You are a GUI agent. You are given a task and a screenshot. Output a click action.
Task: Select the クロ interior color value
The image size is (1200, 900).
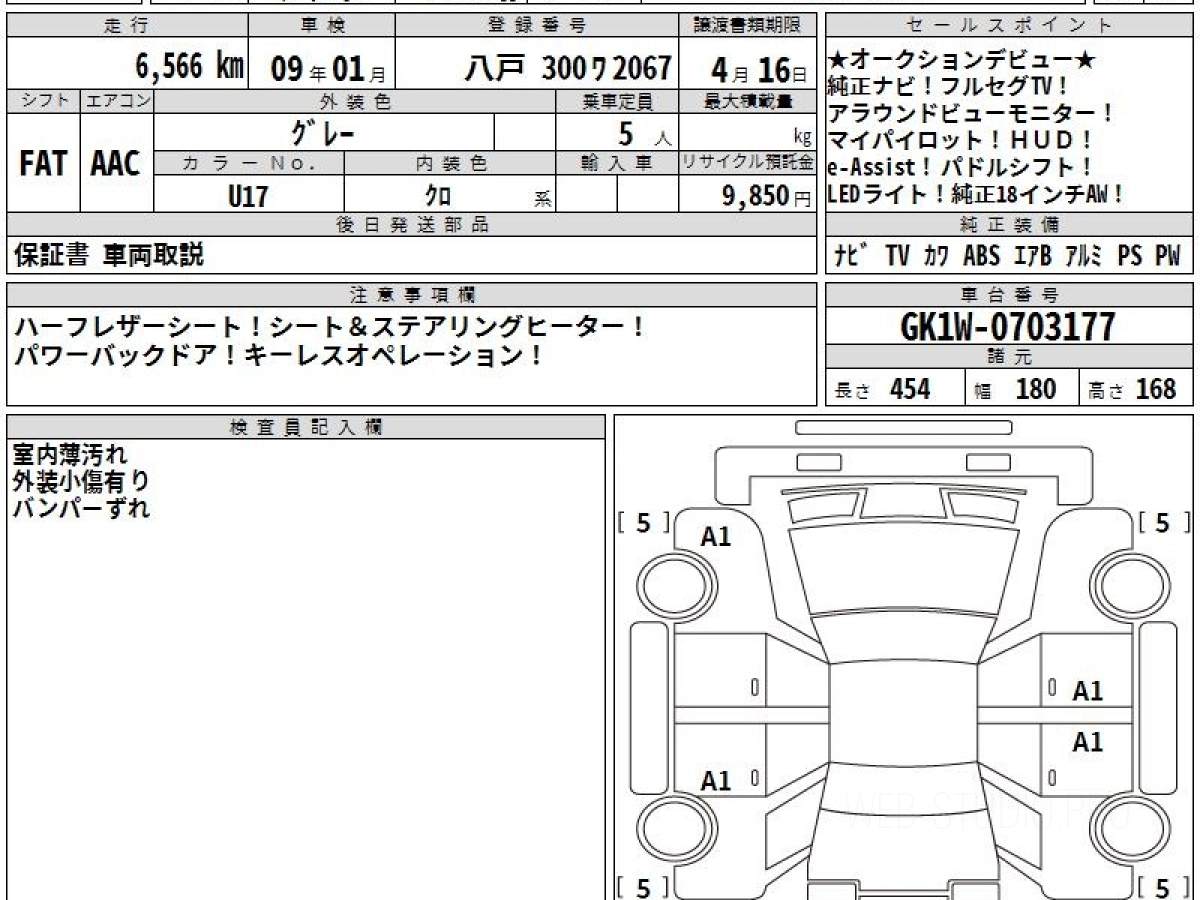pyautogui.click(x=438, y=196)
